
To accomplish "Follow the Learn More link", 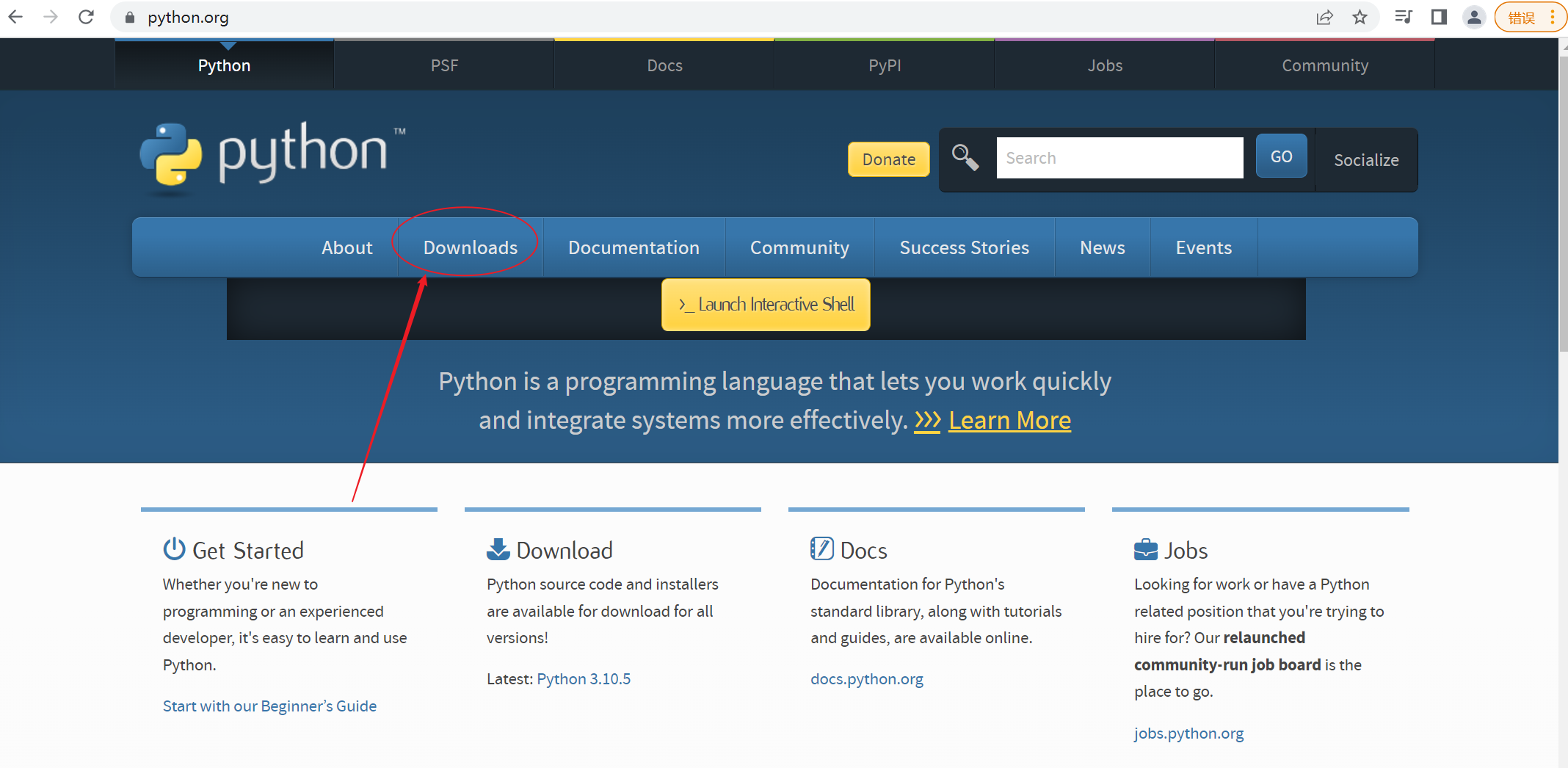I will (1009, 420).
